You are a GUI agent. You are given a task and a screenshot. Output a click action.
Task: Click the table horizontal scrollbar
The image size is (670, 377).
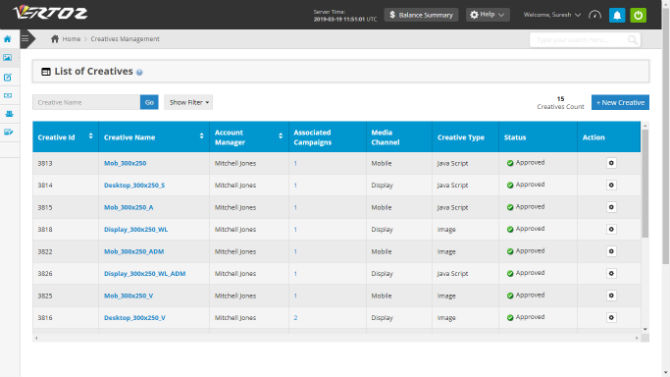coord(336,338)
